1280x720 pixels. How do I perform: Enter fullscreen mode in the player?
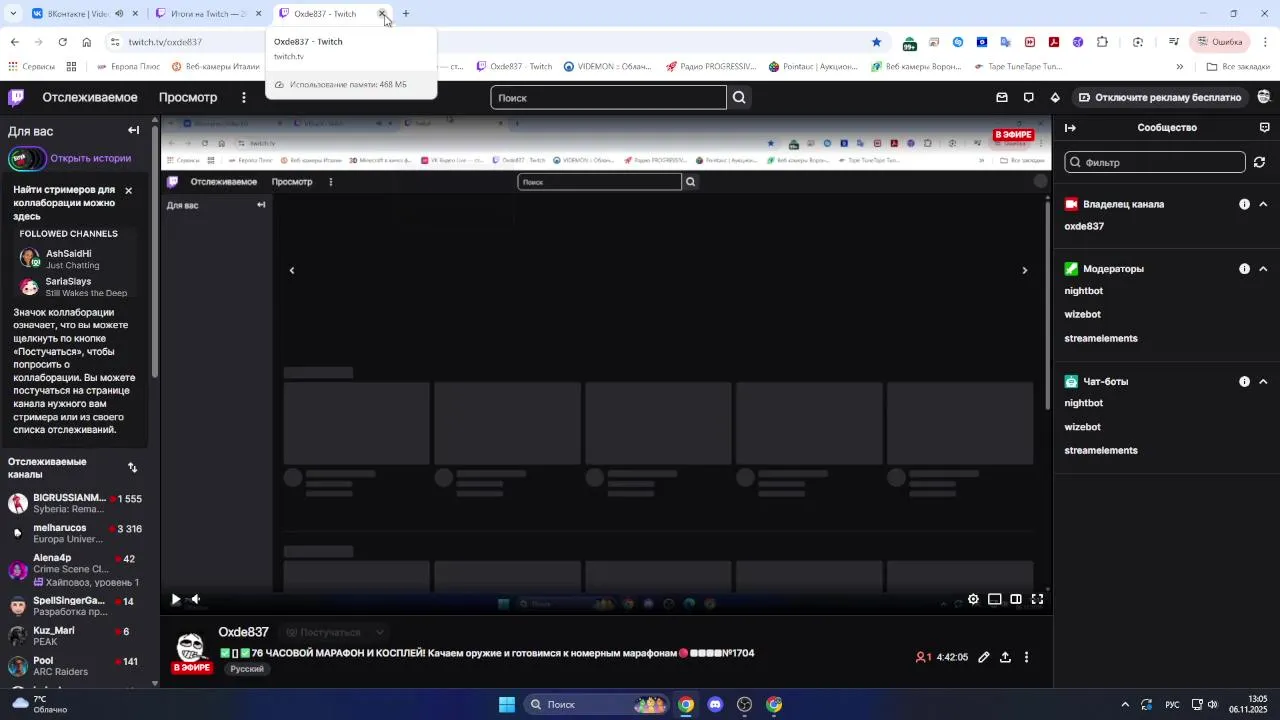[1037, 599]
